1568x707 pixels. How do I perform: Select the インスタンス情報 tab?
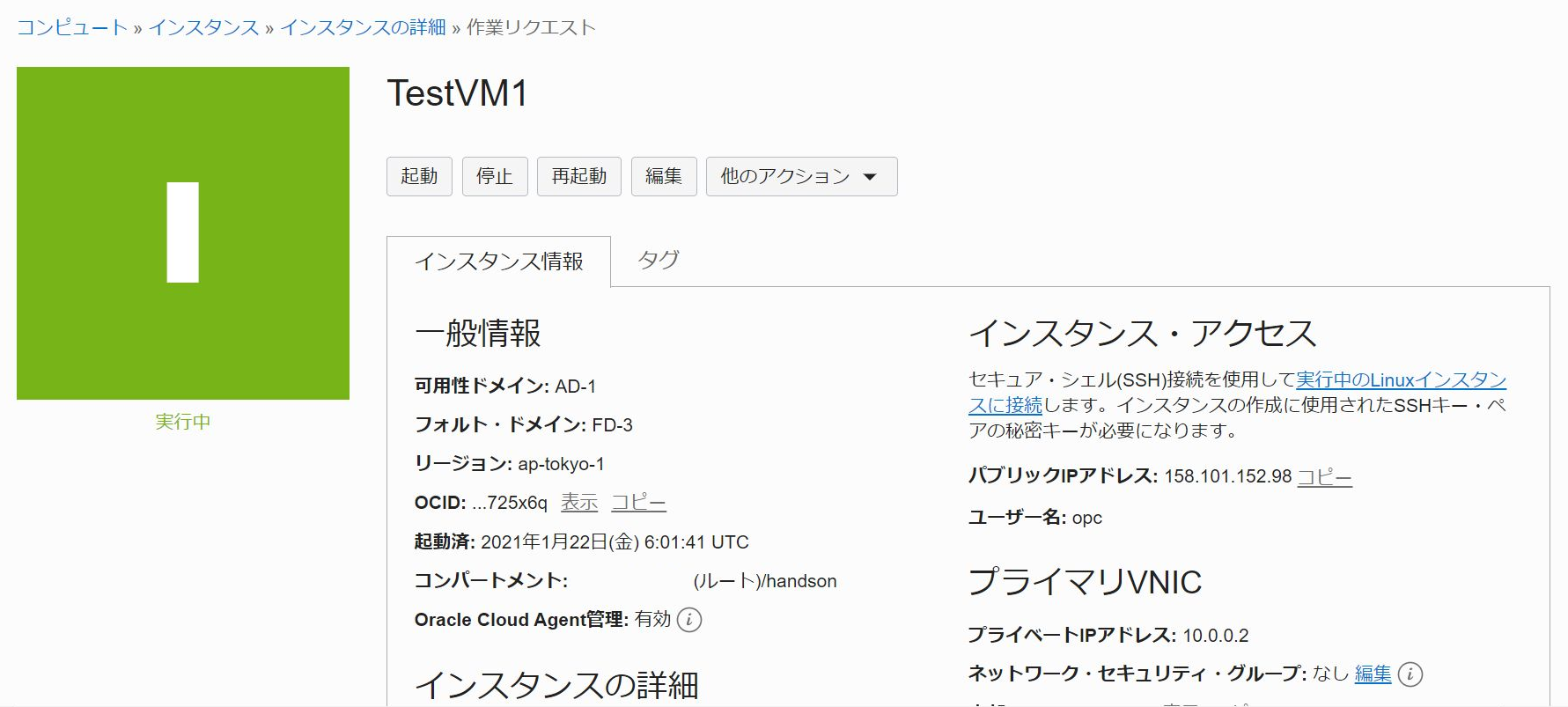(x=498, y=262)
